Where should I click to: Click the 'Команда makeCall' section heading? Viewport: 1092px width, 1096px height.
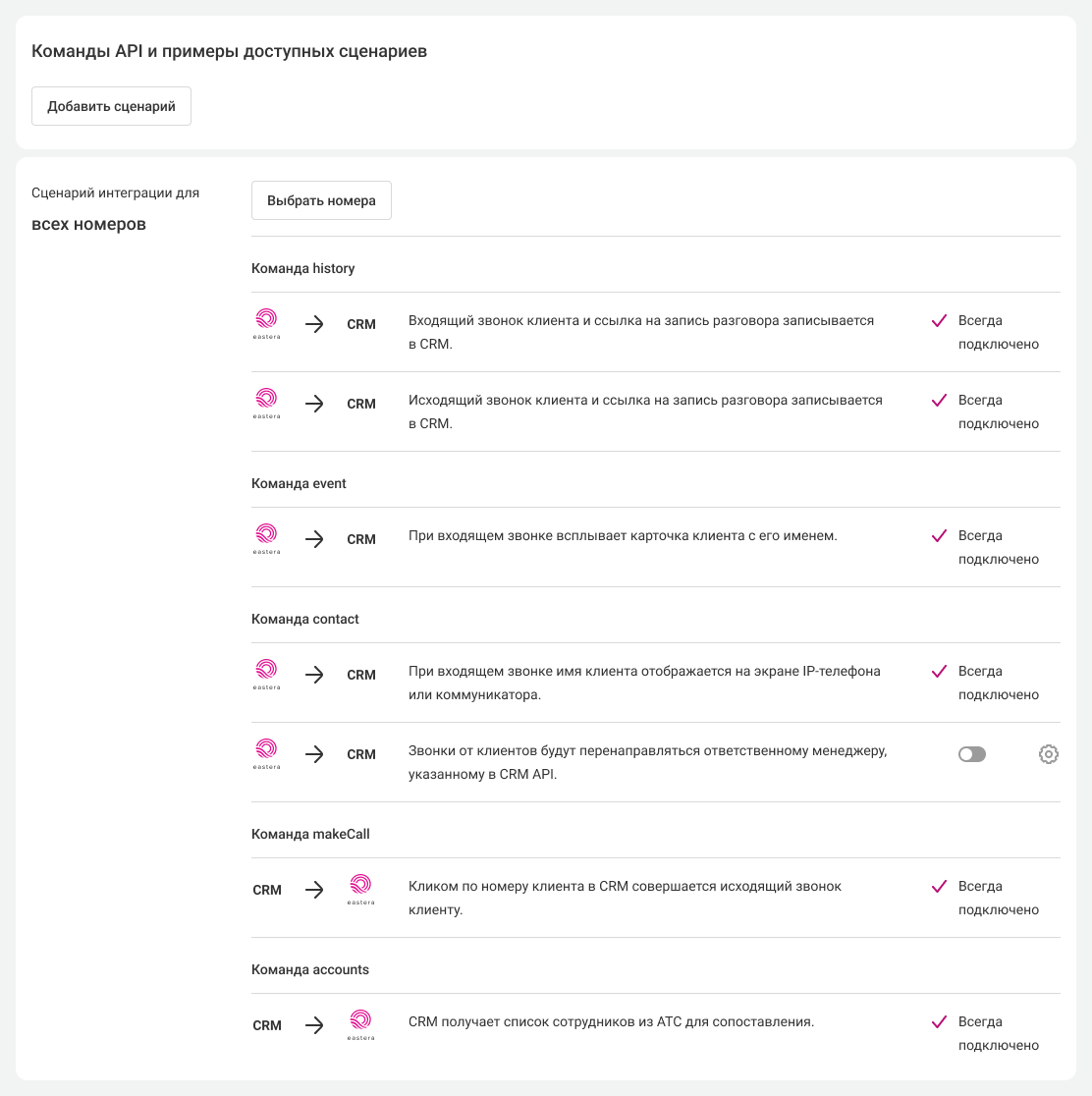[x=310, y=834]
